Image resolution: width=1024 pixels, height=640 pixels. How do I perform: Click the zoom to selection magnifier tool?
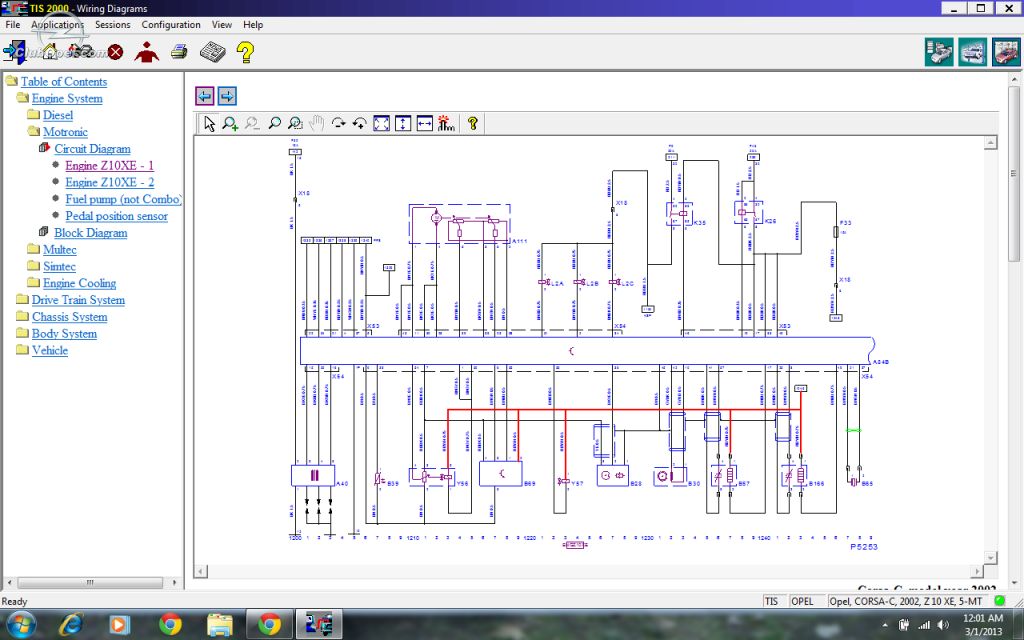coord(295,123)
